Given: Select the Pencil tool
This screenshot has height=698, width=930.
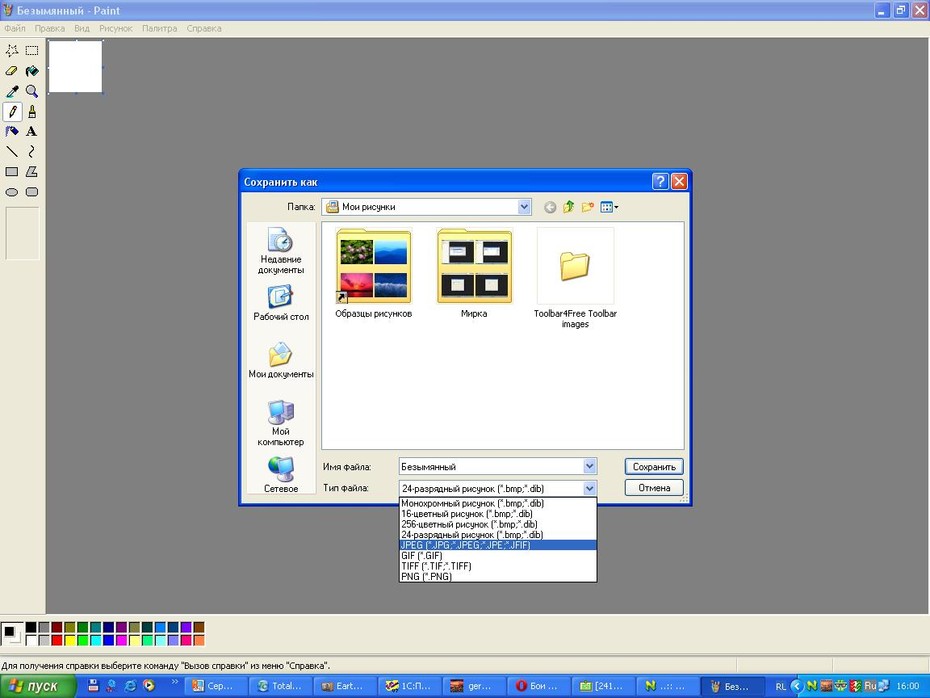Looking at the screenshot, I should point(12,111).
